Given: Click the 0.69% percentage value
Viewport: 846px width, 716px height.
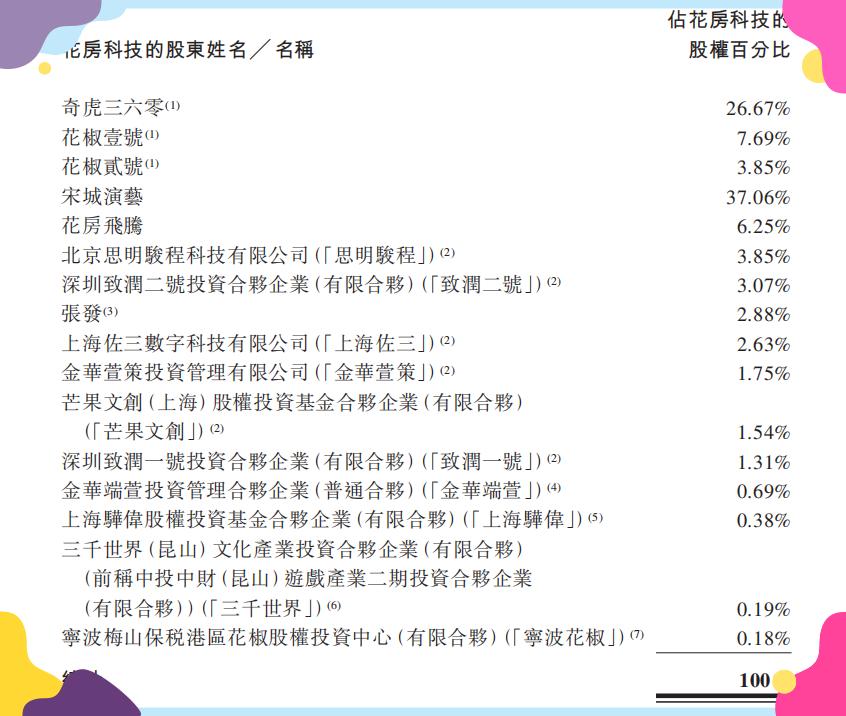Looking at the screenshot, I should (763, 492).
